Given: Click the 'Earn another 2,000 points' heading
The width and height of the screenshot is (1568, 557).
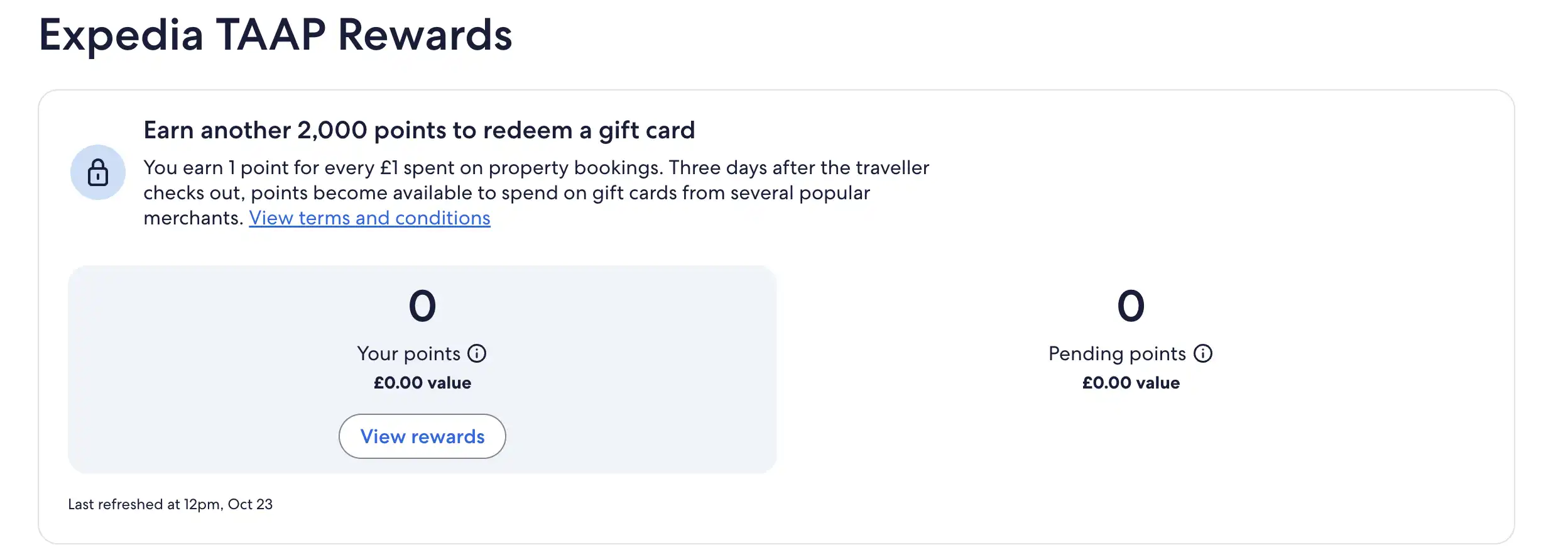Looking at the screenshot, I should pos(419,130).
